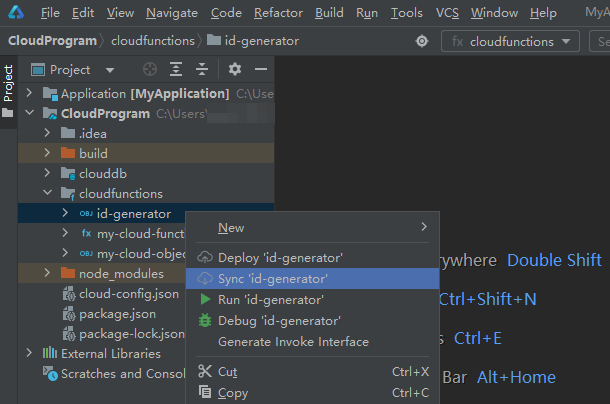The width and height of the screenshot is (610, 404).
Task: Click the collapse all icon in Project panel
Action: coord(201,70)
